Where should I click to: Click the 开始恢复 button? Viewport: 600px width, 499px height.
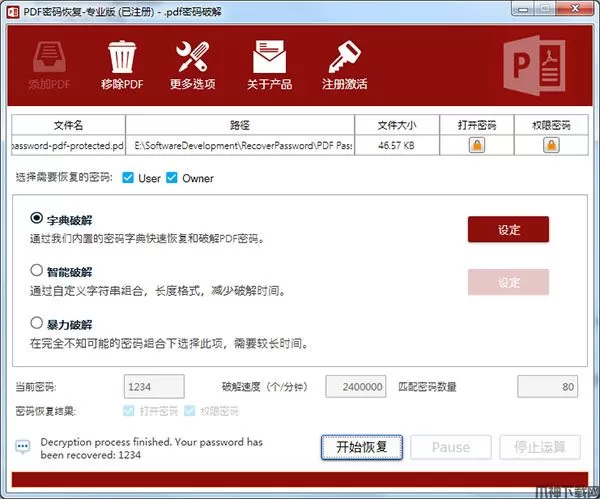(362, 447)
